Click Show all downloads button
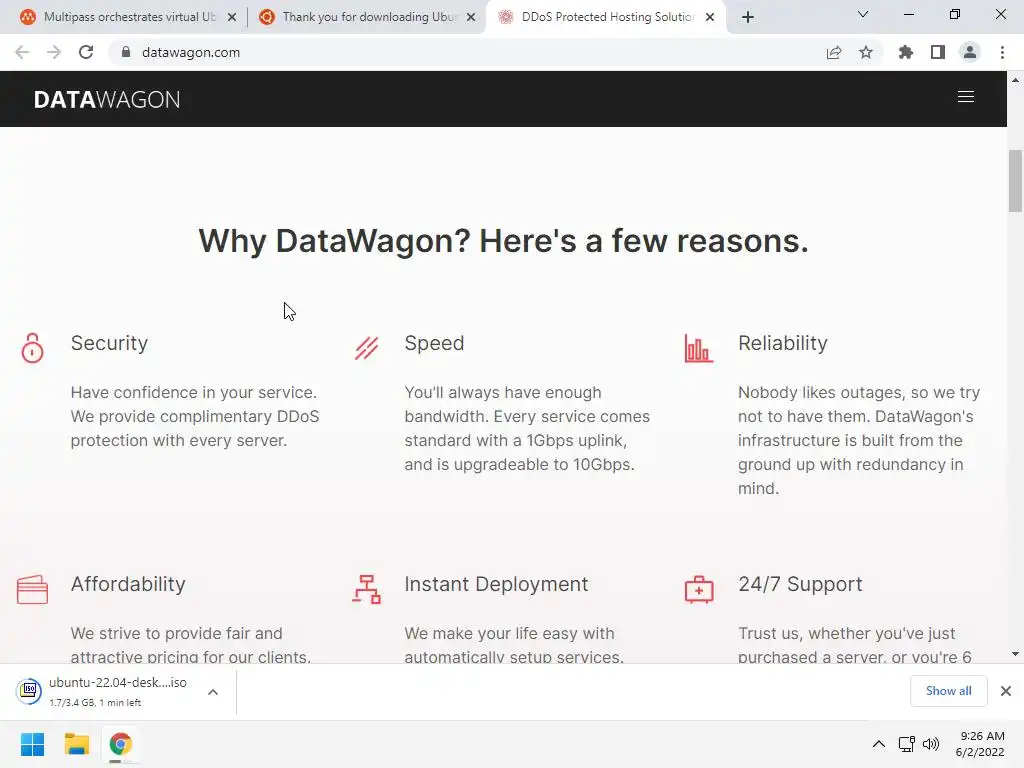Image resolution: width=1024 pixels, height=768 pixels. coord(948,691)
